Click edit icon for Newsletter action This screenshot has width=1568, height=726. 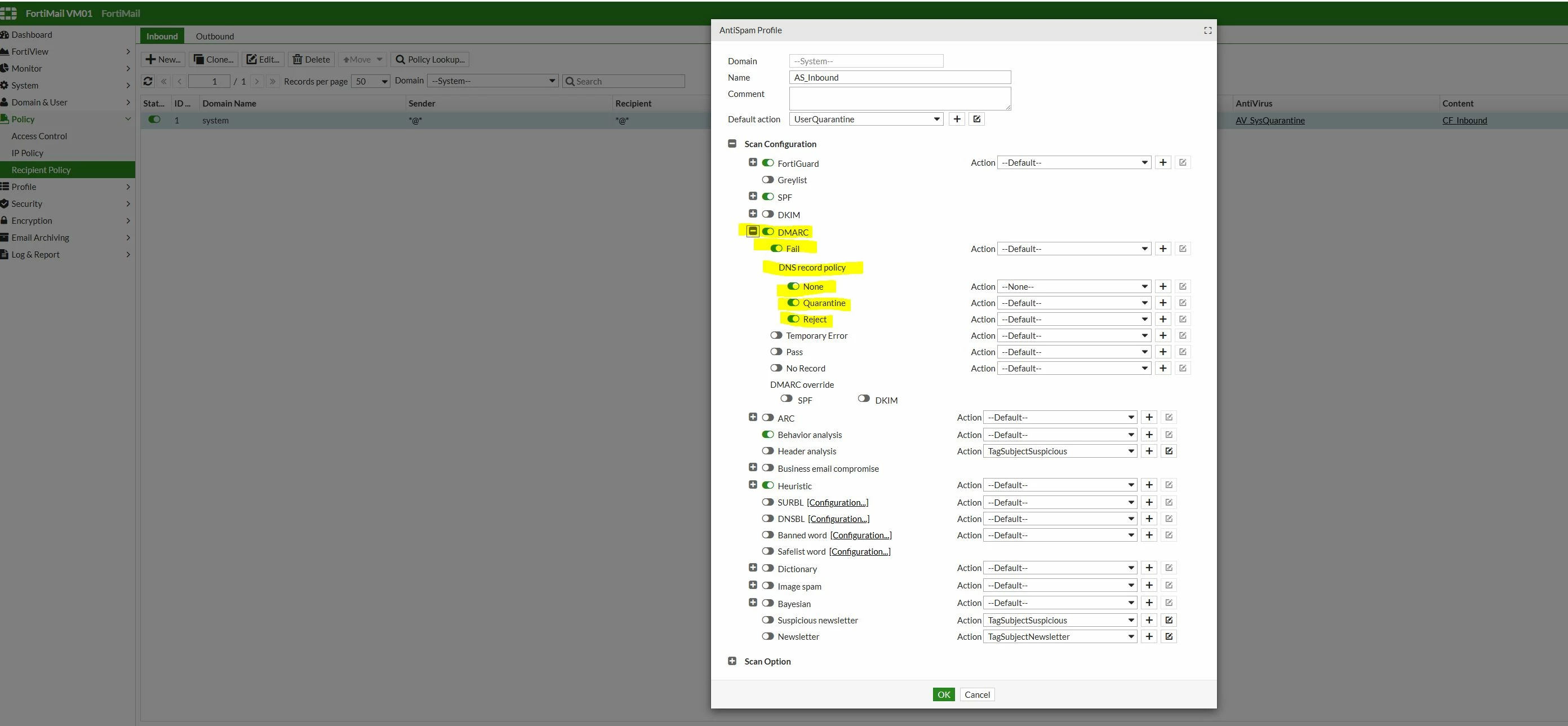click(x=1169, y=636)
